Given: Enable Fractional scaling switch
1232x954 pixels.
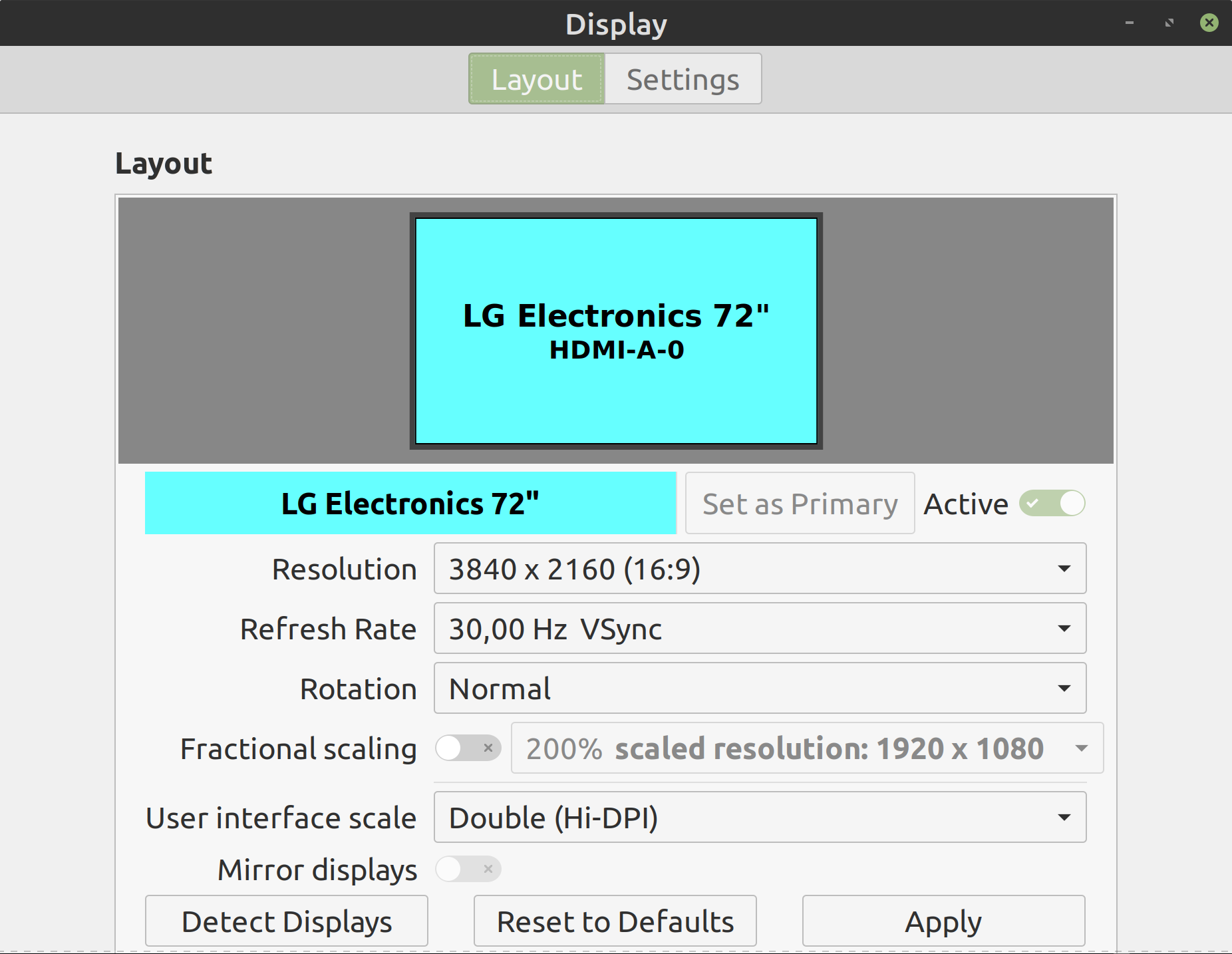Looking at the screenshot, I should point(468,748).
